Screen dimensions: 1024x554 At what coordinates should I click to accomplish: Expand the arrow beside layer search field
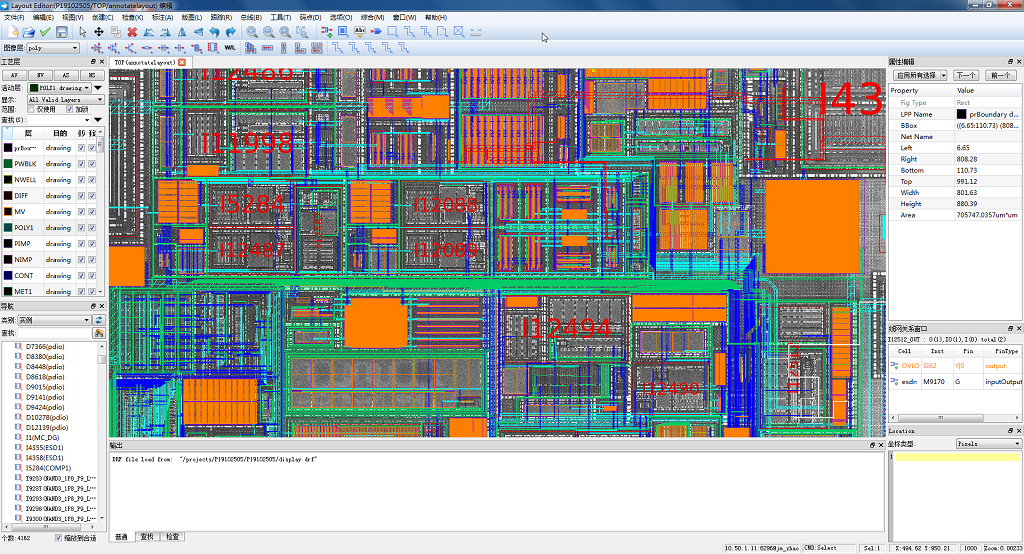[x=98, y=120]
